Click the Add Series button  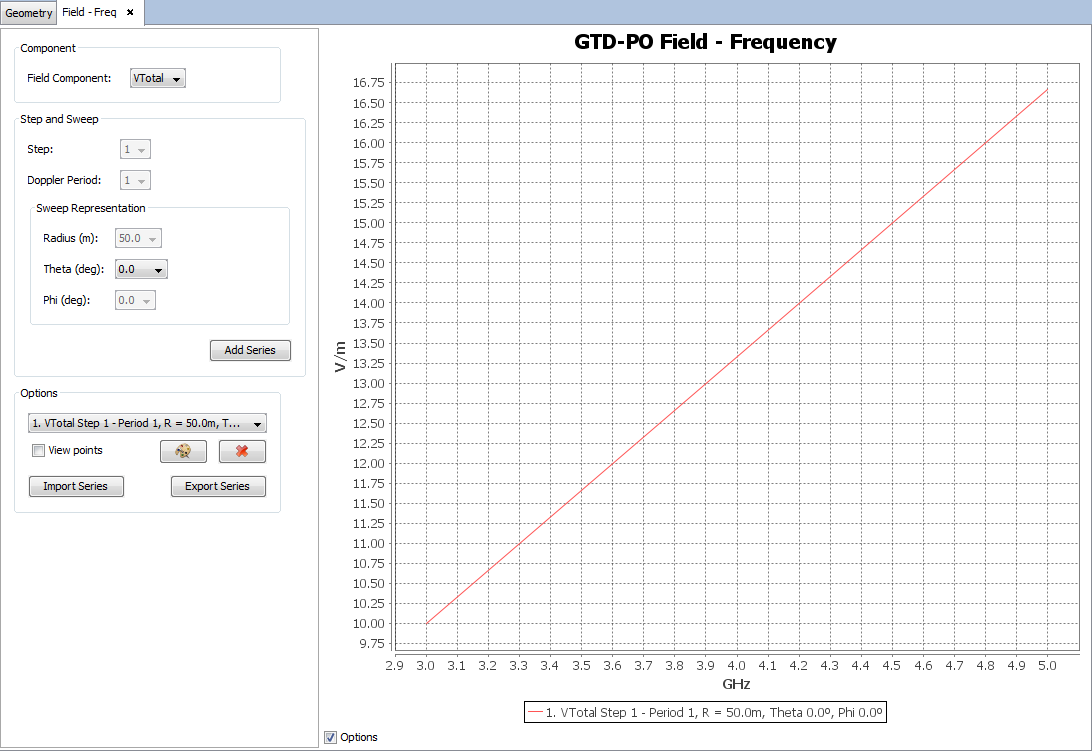point(250,350)
